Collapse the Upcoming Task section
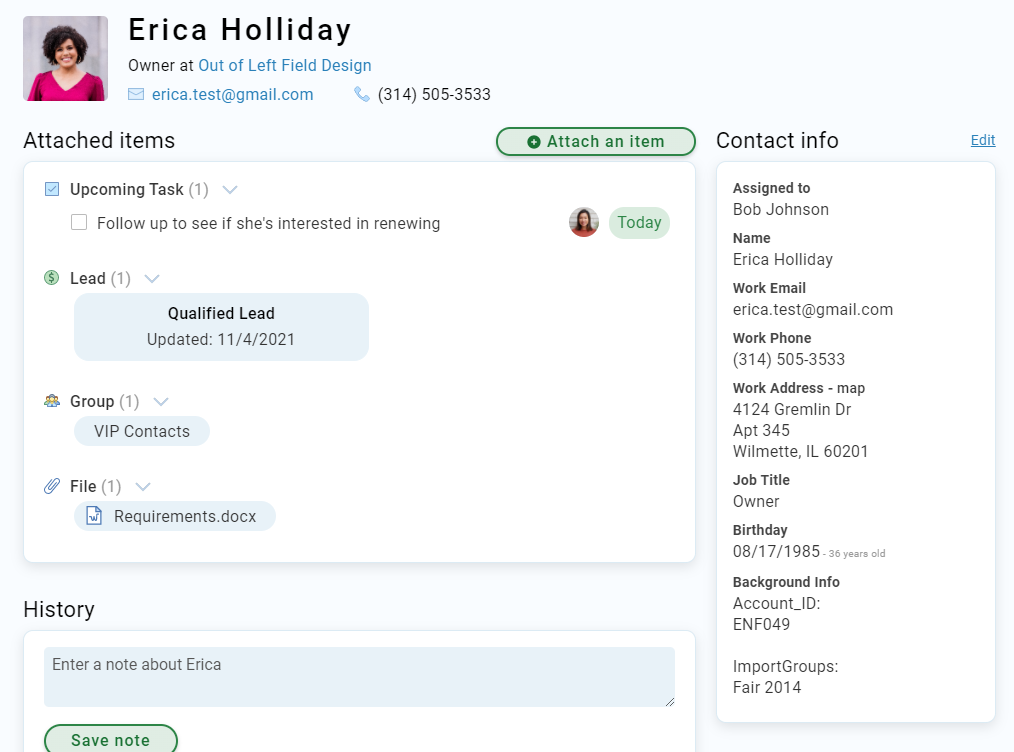The height and width of the screenshot is (752, 1014). 229,189
